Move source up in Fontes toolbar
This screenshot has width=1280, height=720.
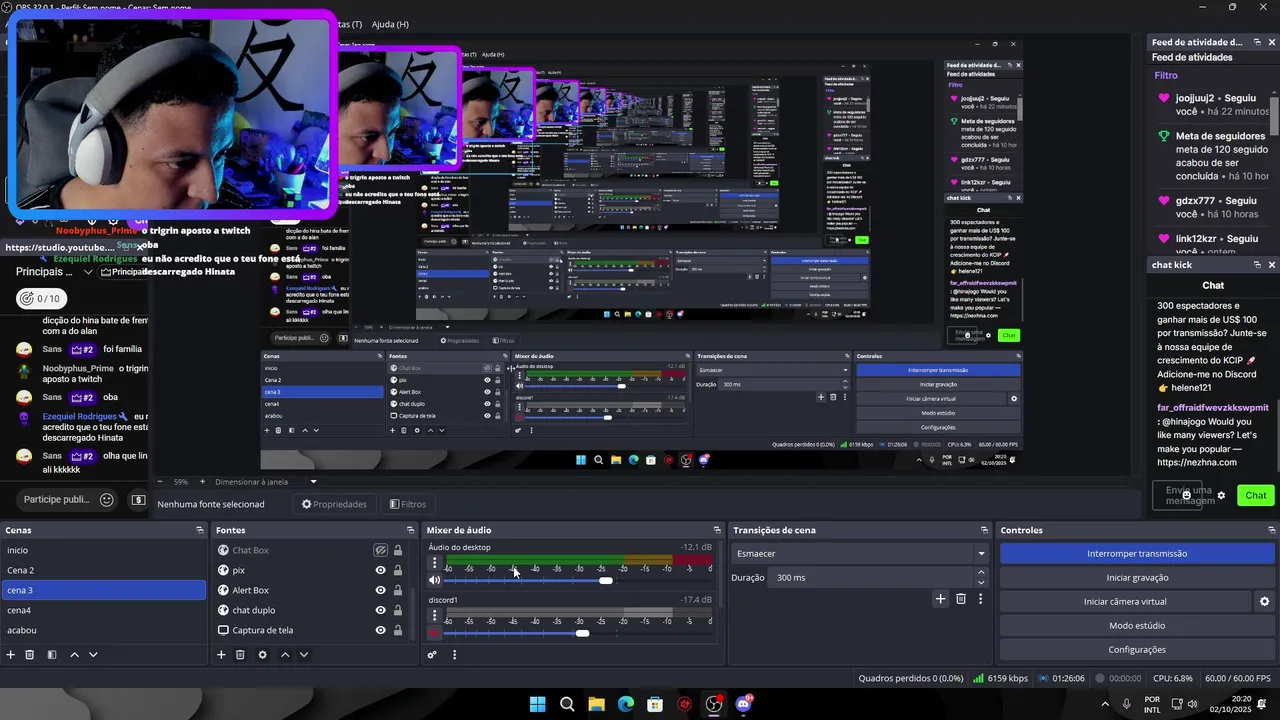285,655
